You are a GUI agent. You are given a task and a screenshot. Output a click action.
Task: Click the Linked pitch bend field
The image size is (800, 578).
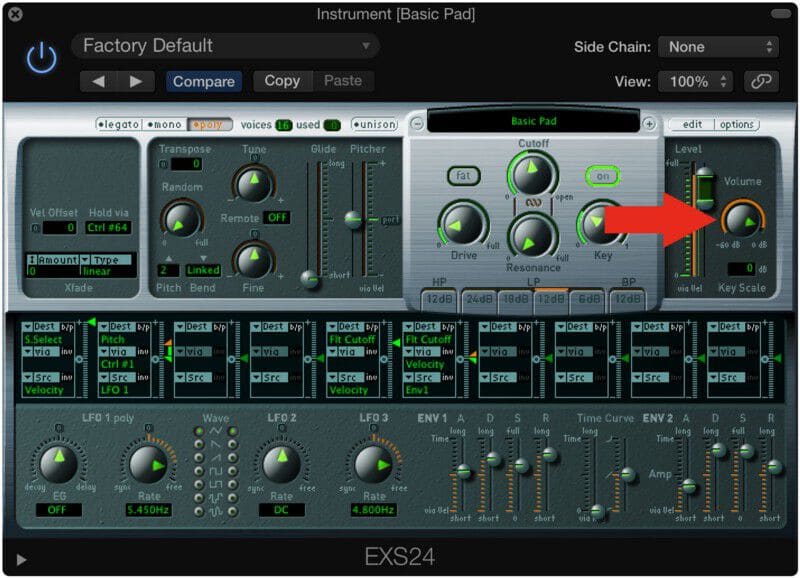(x=203, y=270)
